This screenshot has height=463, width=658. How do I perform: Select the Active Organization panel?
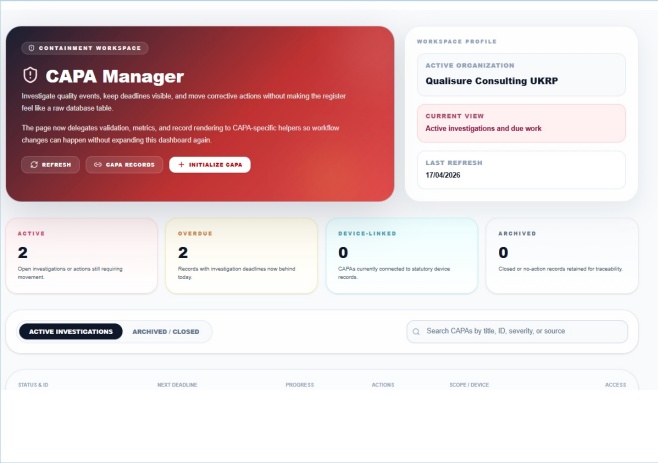[521, 75]
